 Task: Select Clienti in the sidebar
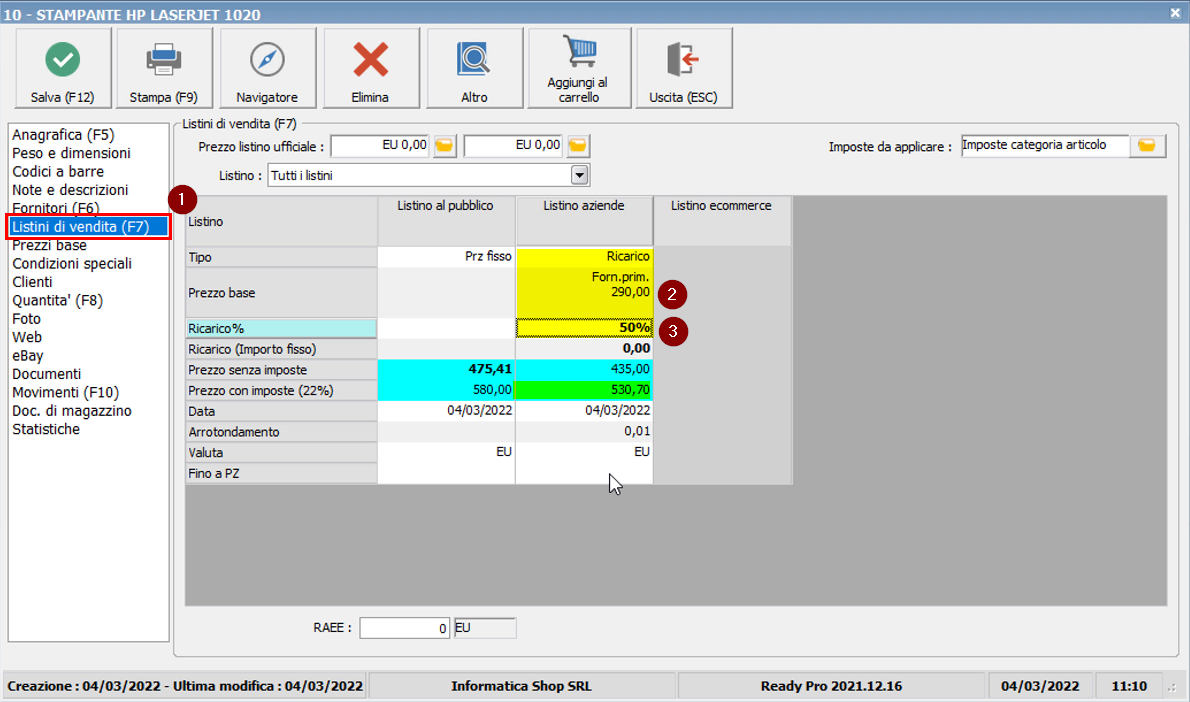(x=32, y=282)
